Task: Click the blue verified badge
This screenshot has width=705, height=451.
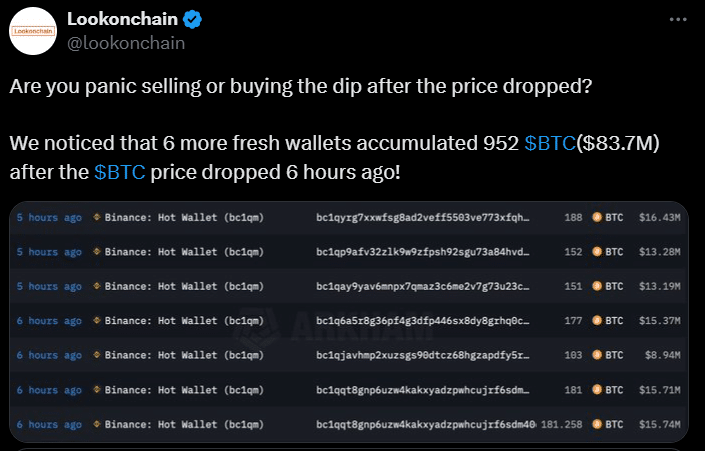Action: (x=192, y=19)
